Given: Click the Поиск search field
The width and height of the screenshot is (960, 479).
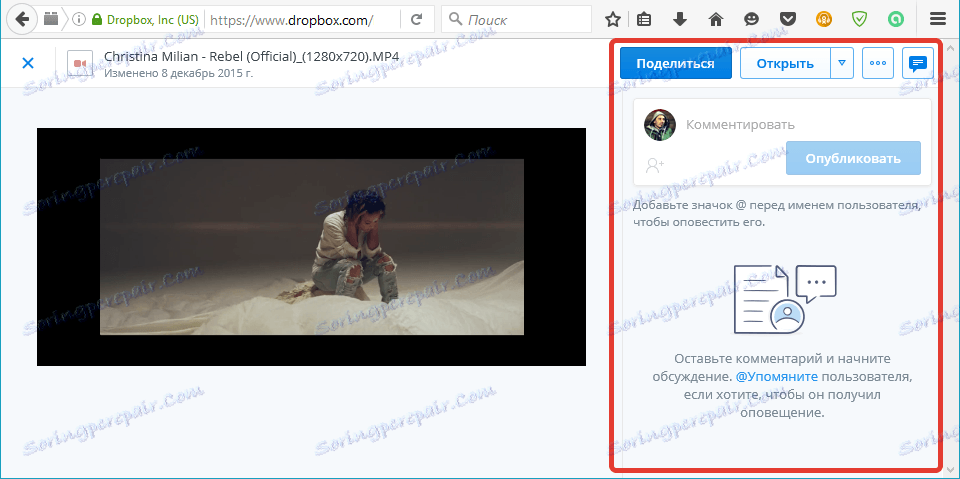Looking at the screenshot, I should 516,20.
